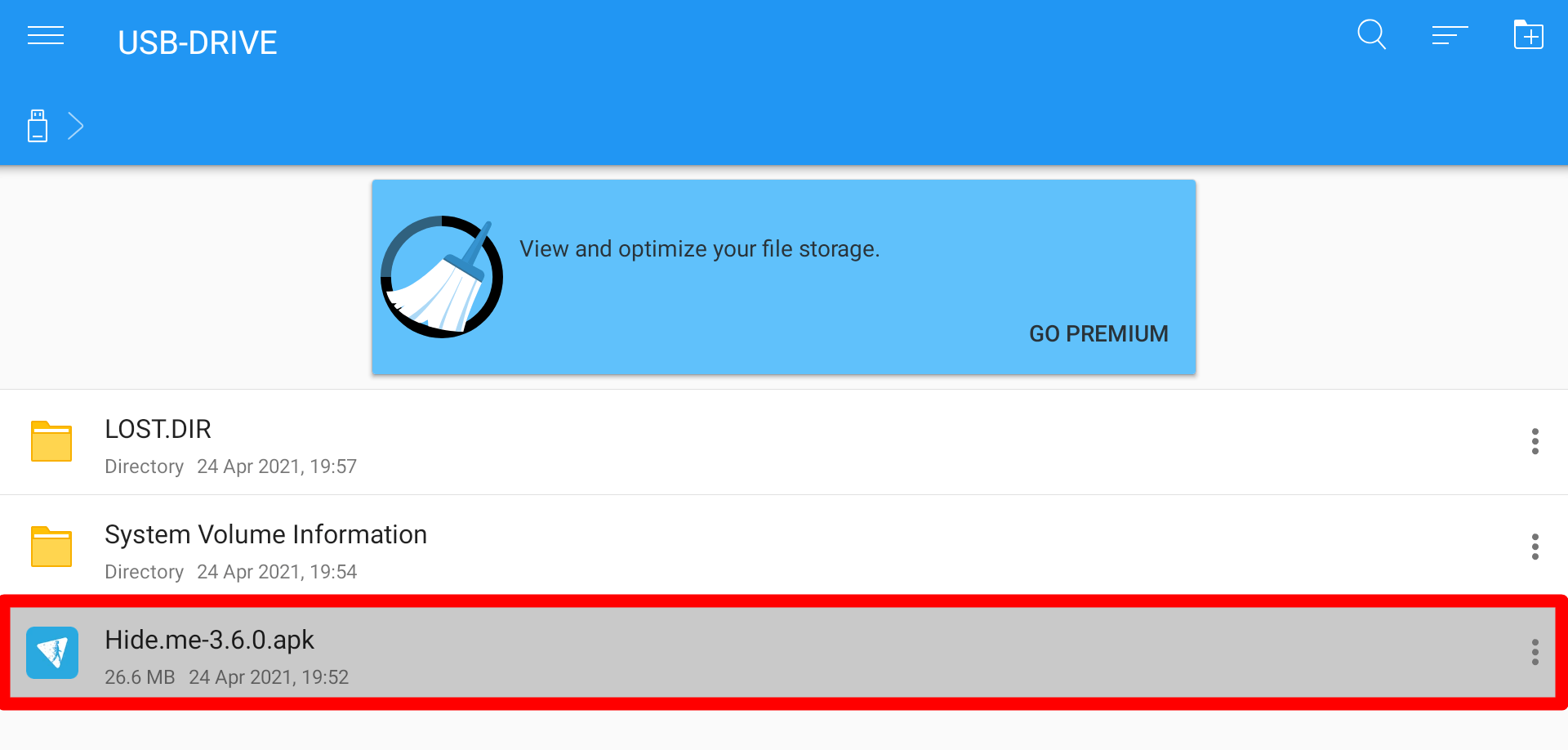The image size is (1568, 750).
Task: Click the USB-DRIVE title text
Action: click(198, 42)
